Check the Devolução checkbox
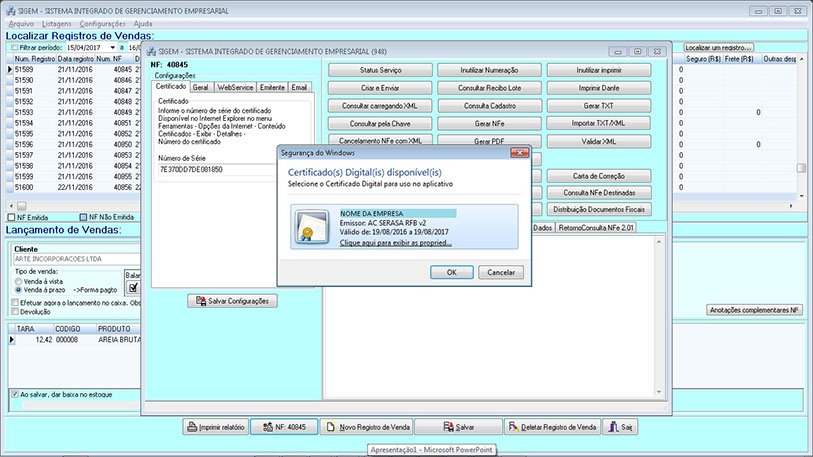Image resolution: width=813 pixels, height=457 pixels. click(x=14, y=311)
